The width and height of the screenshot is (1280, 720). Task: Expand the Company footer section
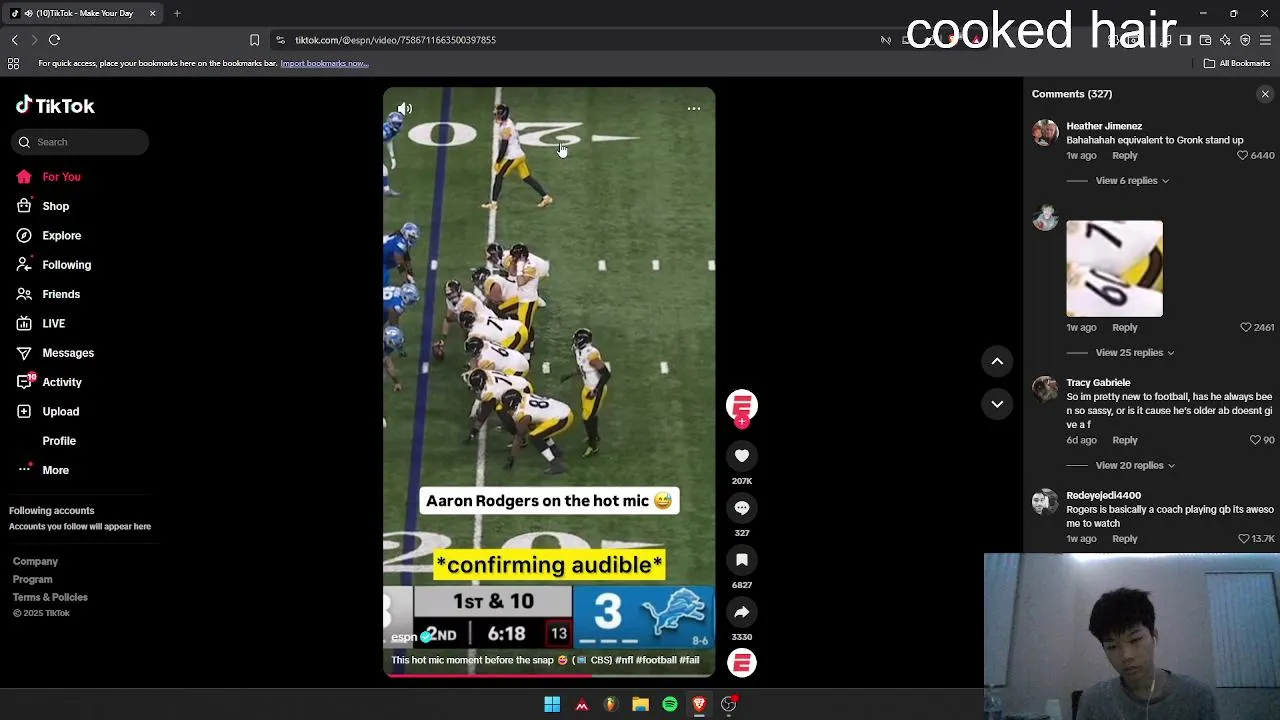35,562
